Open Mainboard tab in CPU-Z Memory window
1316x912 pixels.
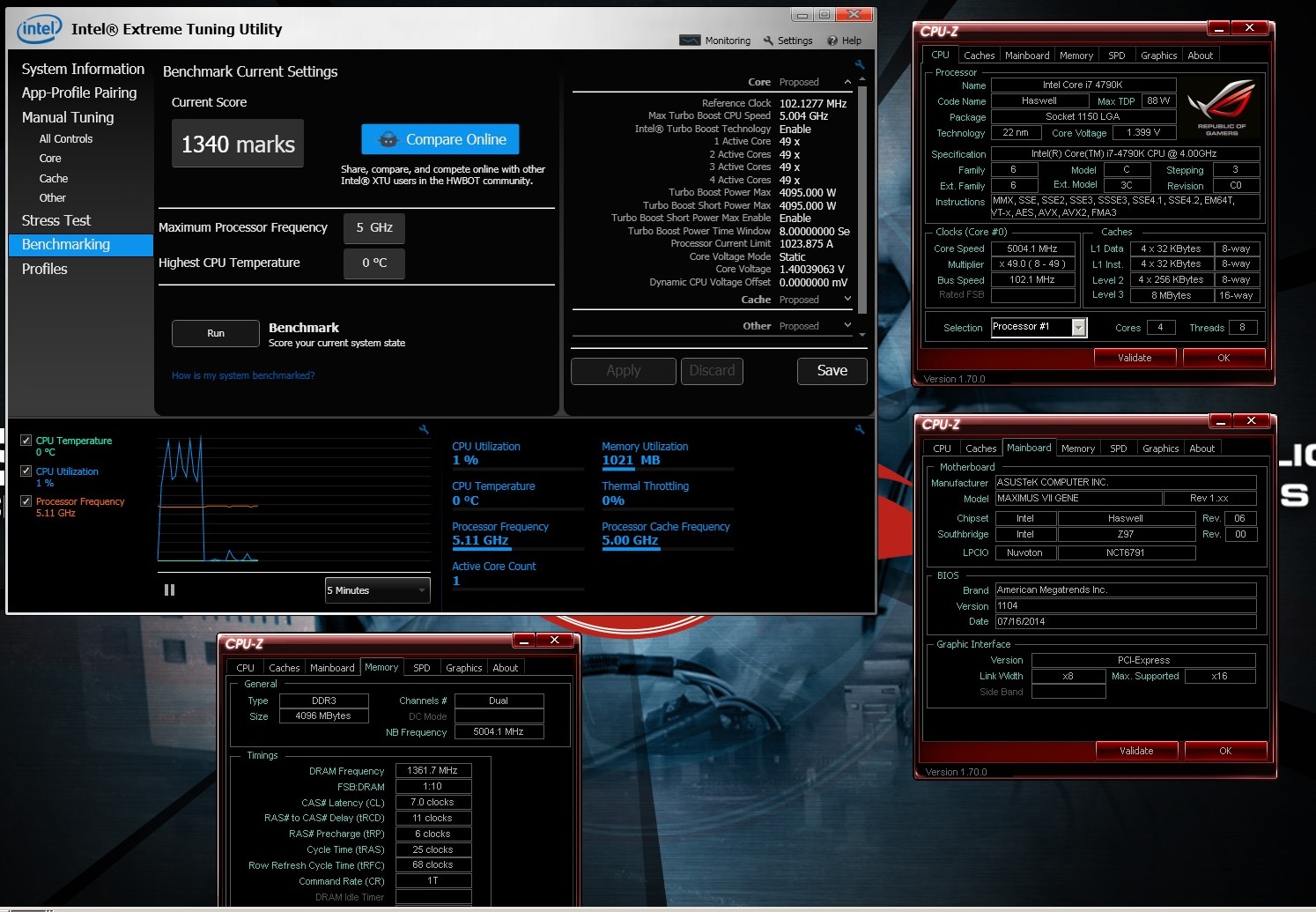[332, 668]
